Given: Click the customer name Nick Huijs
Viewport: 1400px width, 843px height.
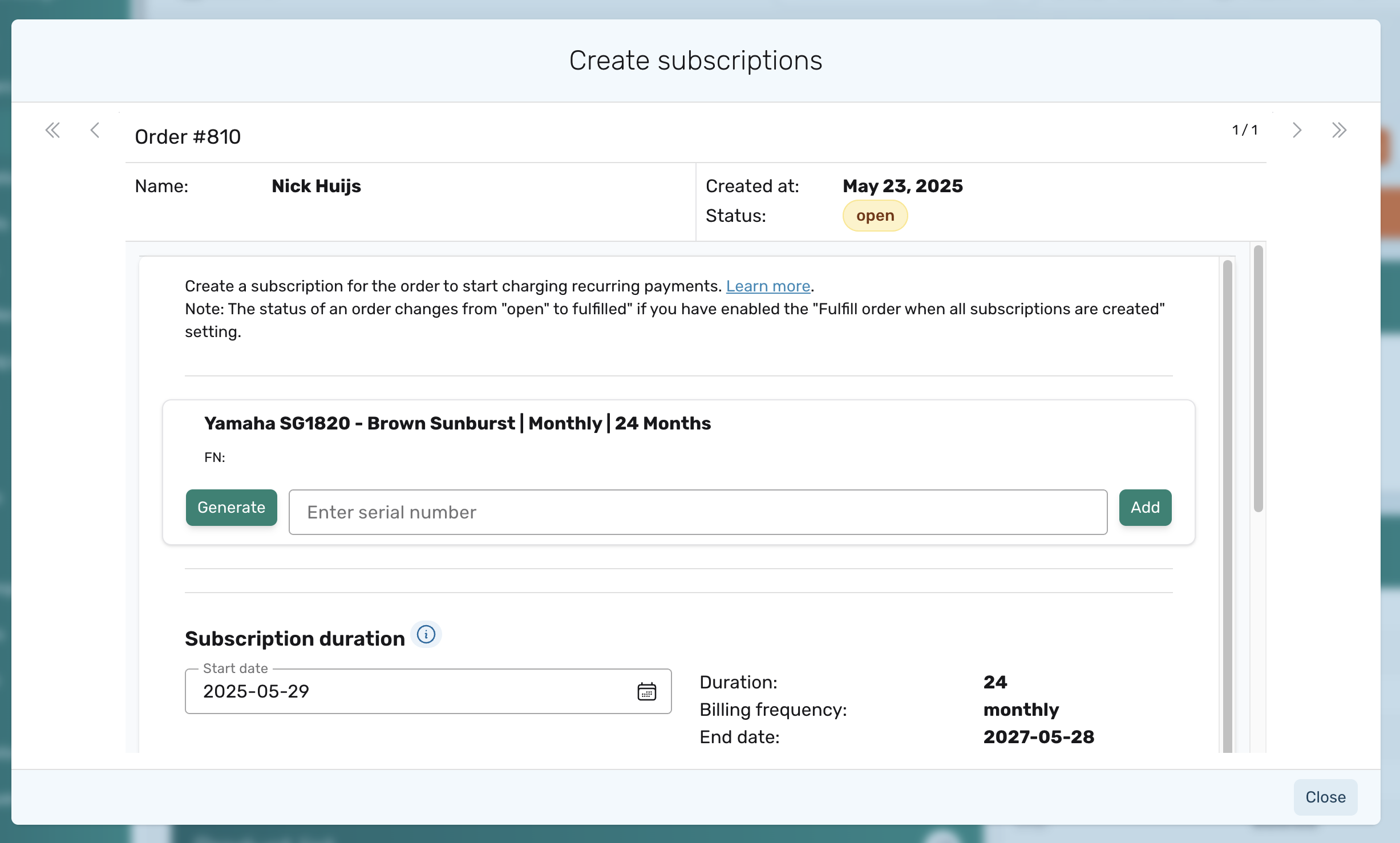Looking at the screenshot, I should click(x=316, y=186).
